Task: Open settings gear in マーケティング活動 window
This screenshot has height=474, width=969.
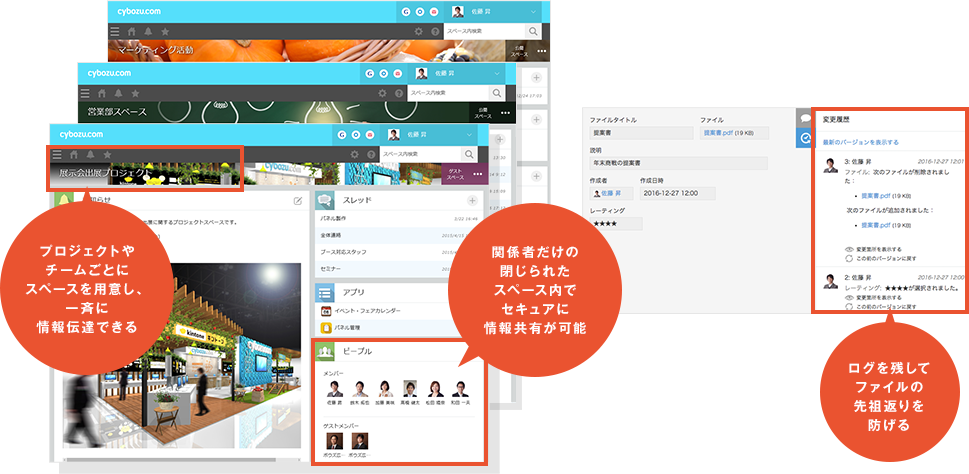Action: pos(419,32)
